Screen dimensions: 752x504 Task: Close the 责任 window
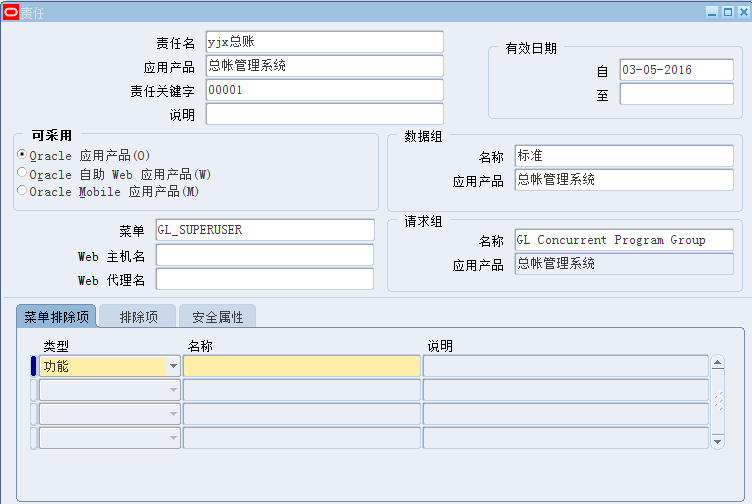pyautogui.click(x=744, y=12)
